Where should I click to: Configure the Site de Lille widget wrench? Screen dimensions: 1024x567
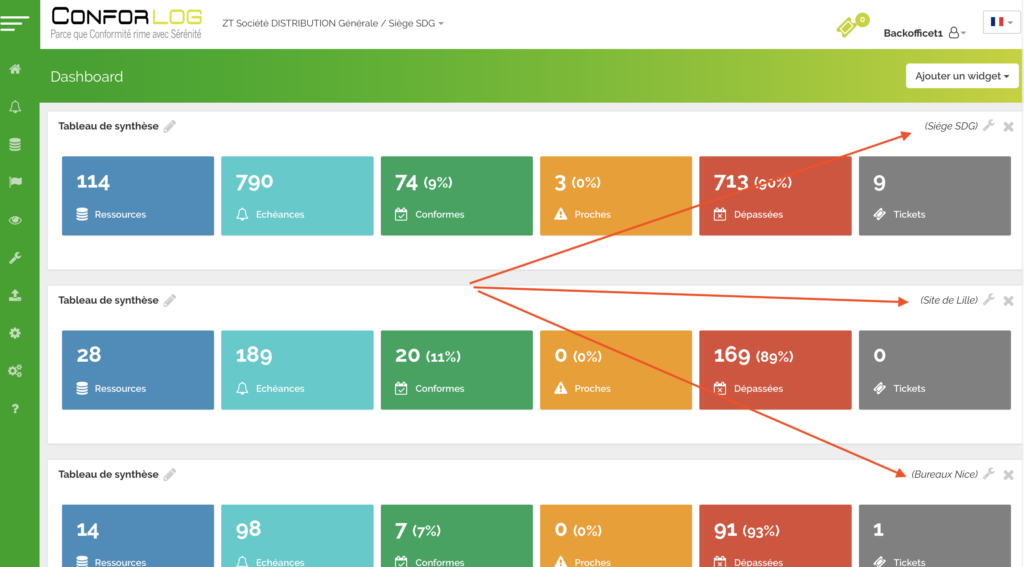[989, 300]
